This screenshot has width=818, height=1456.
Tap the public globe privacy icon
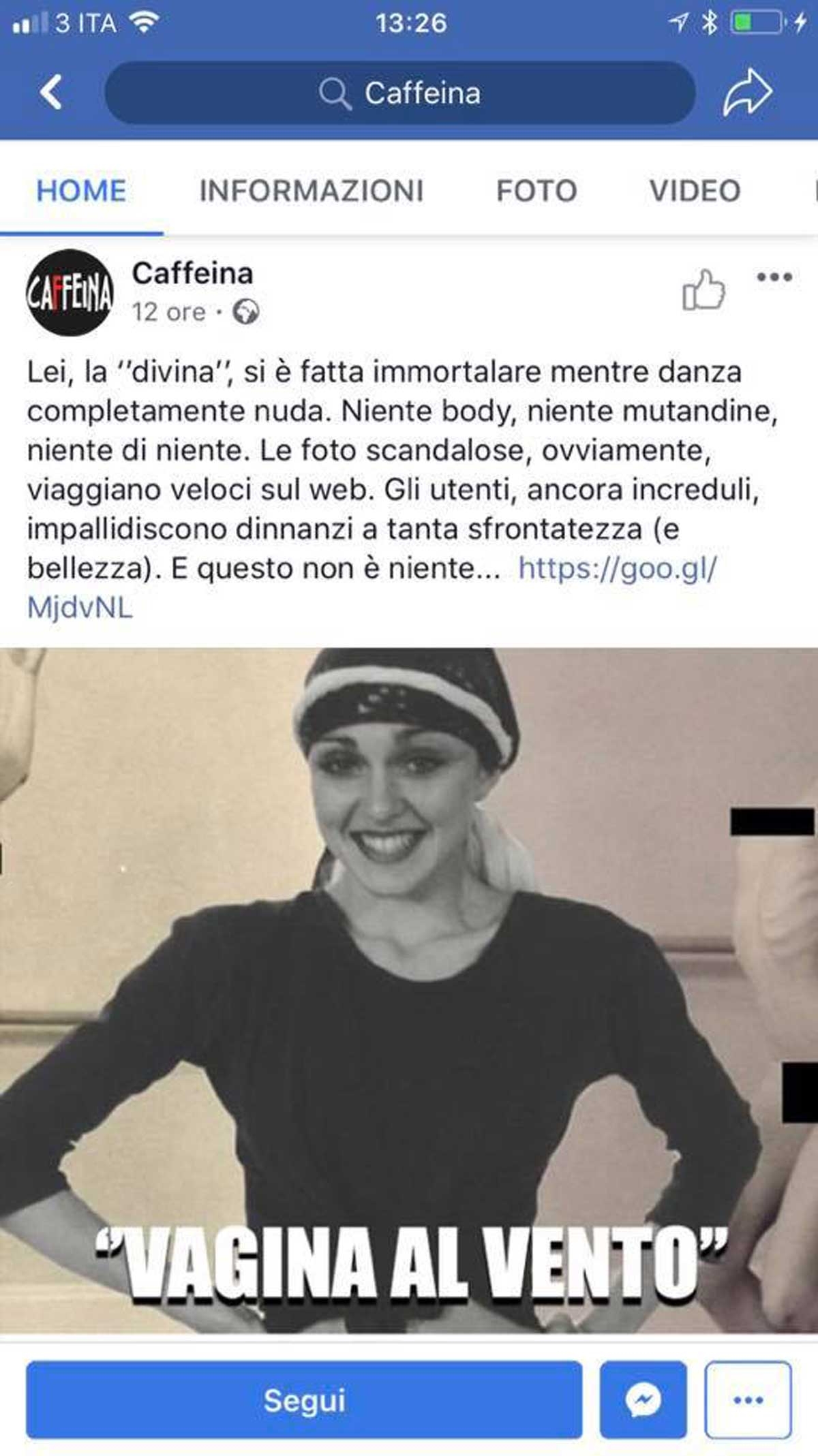click(x=245, y=312)
